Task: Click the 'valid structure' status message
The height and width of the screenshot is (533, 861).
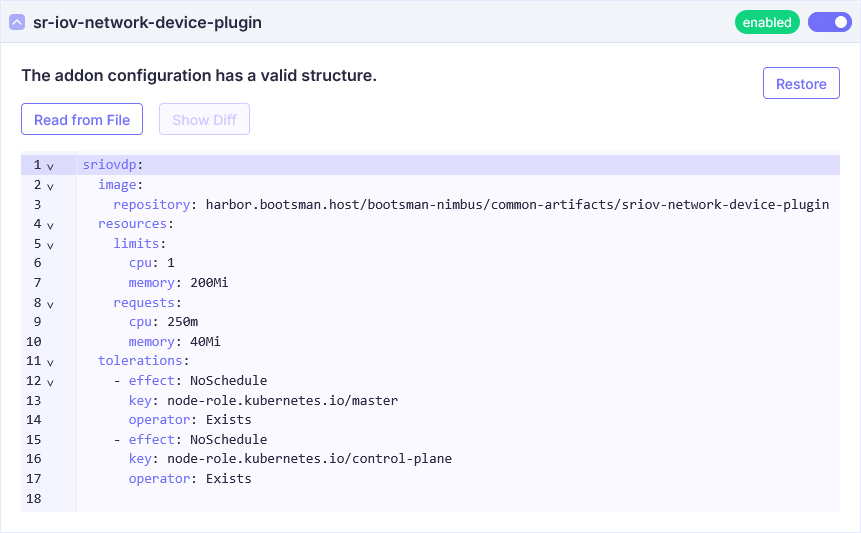Action: 199,75
